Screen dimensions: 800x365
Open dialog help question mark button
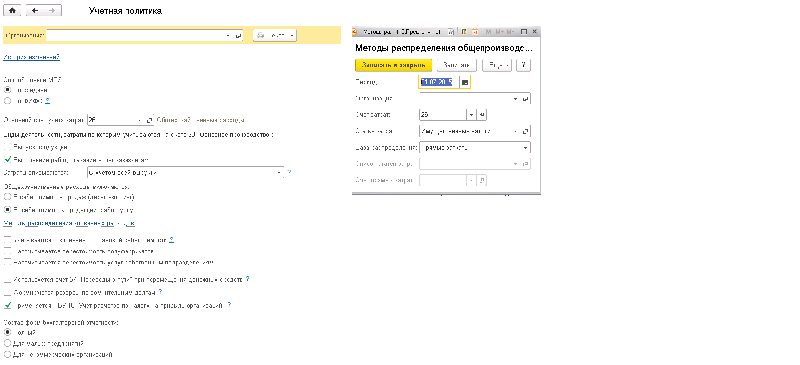tap(523, 65)
